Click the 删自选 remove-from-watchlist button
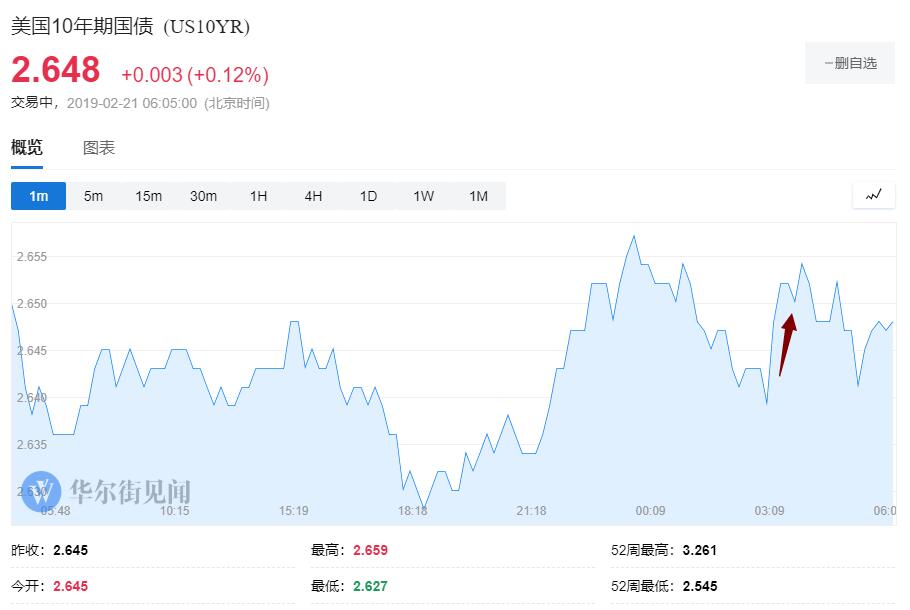910x610 pixels. (850, 63)
